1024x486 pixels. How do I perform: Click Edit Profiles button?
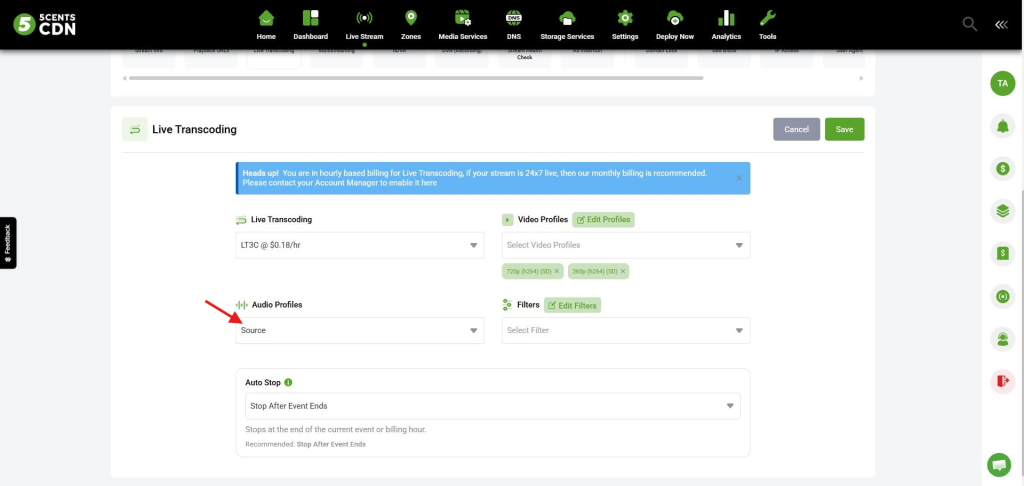pyautogui.click(x=603, y=219)
